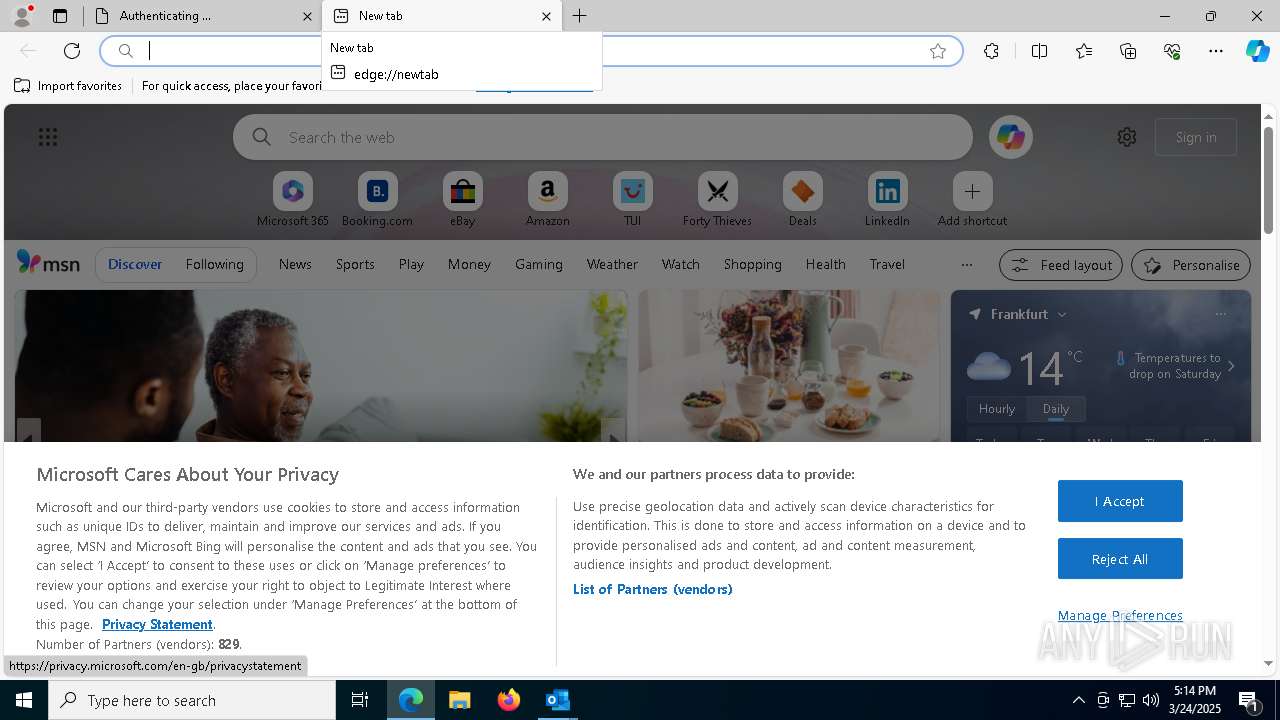The image size is (1280, 720).
Task: Open the Weather category
Action: [612, 264]
